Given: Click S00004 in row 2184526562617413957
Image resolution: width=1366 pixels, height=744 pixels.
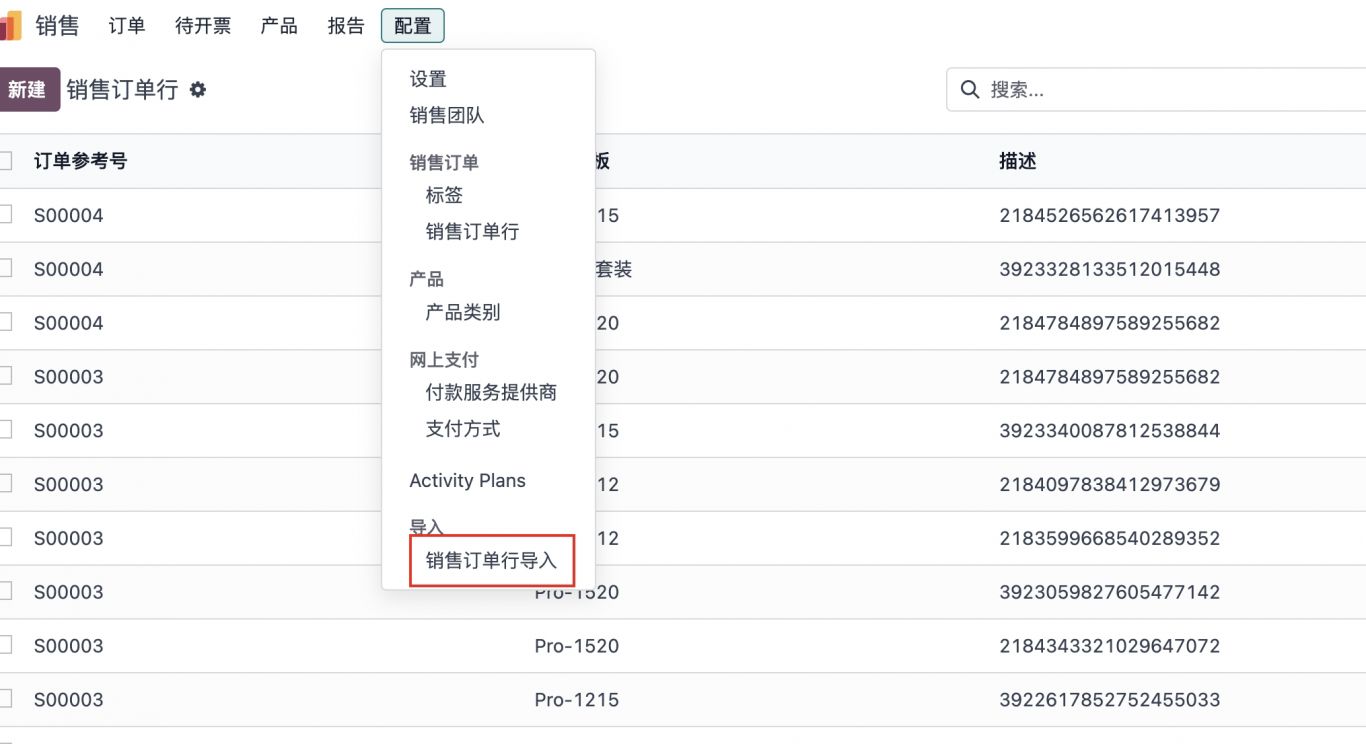Looking at the screenshot, I should tap(69, 215).
